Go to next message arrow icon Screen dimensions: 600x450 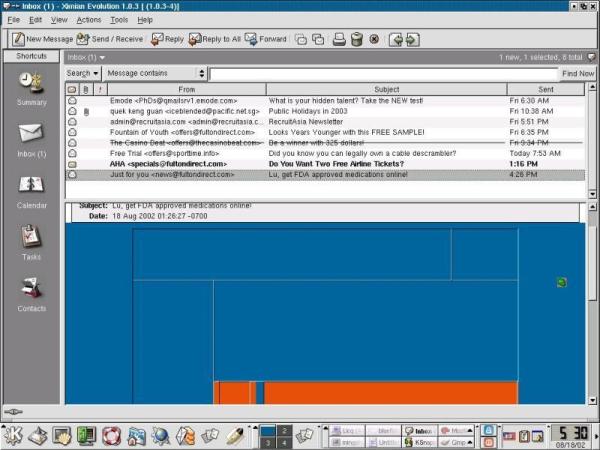[412, 40]
